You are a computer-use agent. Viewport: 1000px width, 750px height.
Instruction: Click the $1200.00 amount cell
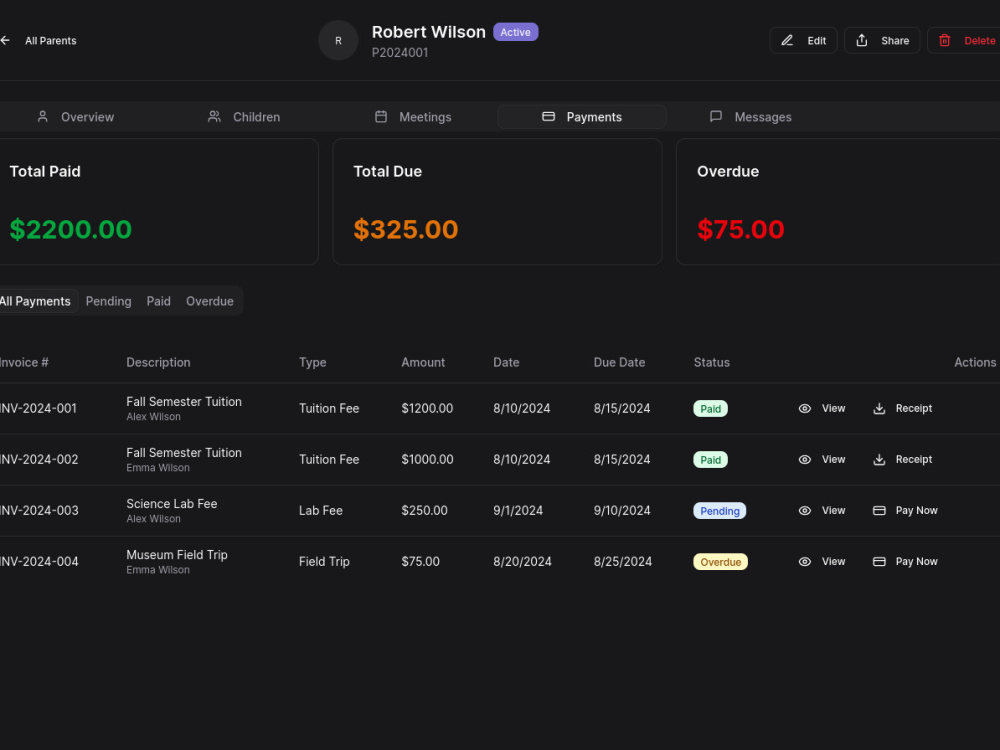[427, 409]
